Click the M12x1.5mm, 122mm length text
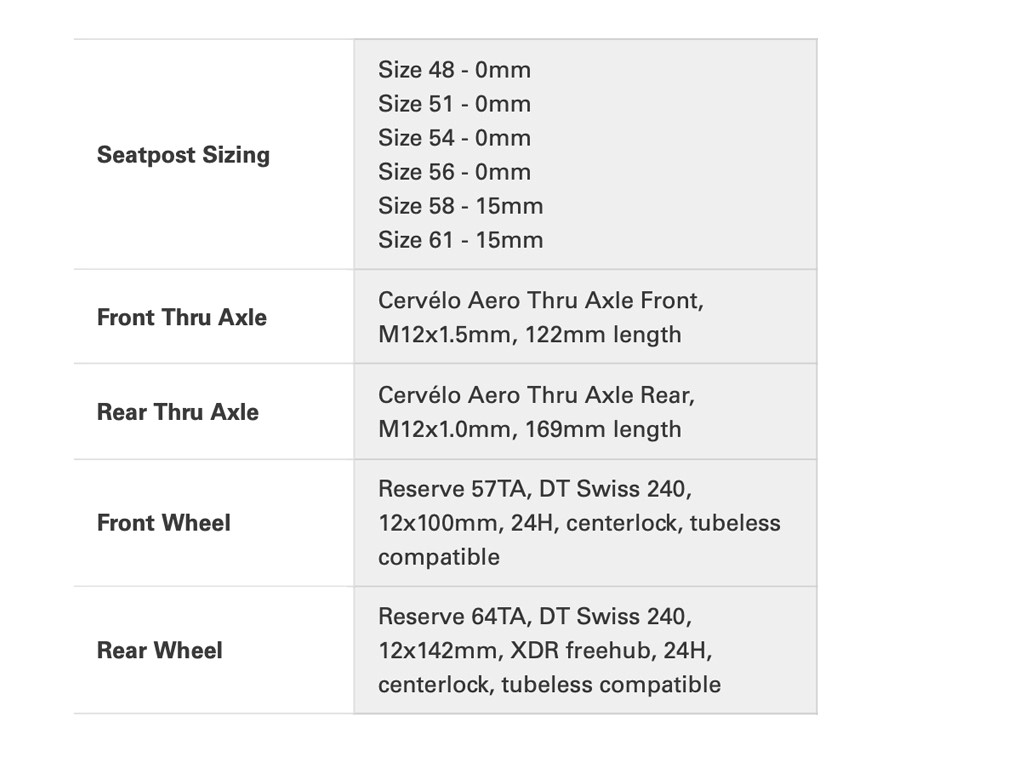 coord(529,335)
